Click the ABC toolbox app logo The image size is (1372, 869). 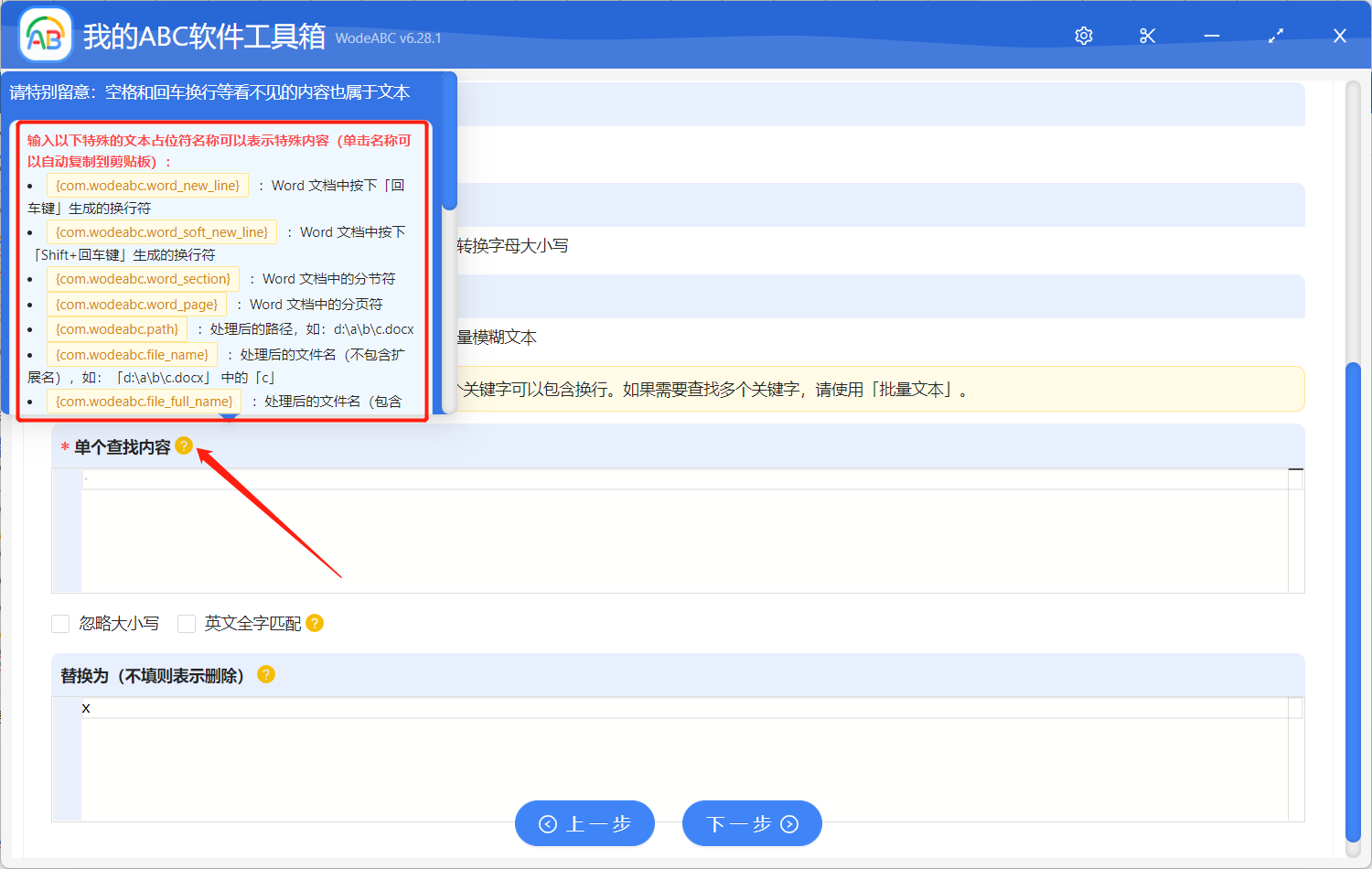(x=44, y=34)
